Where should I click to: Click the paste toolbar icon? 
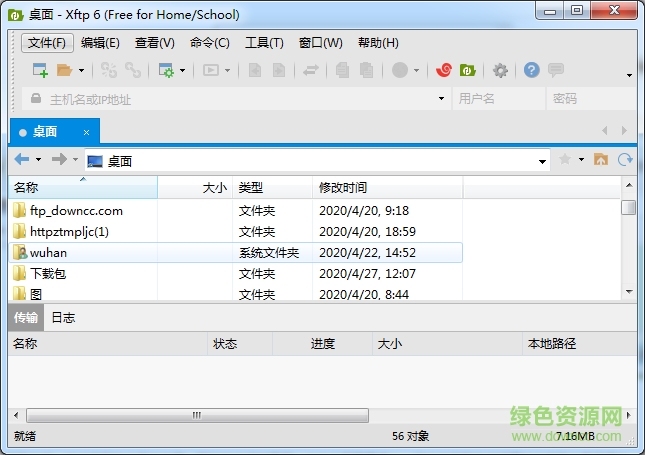point(366,70)
